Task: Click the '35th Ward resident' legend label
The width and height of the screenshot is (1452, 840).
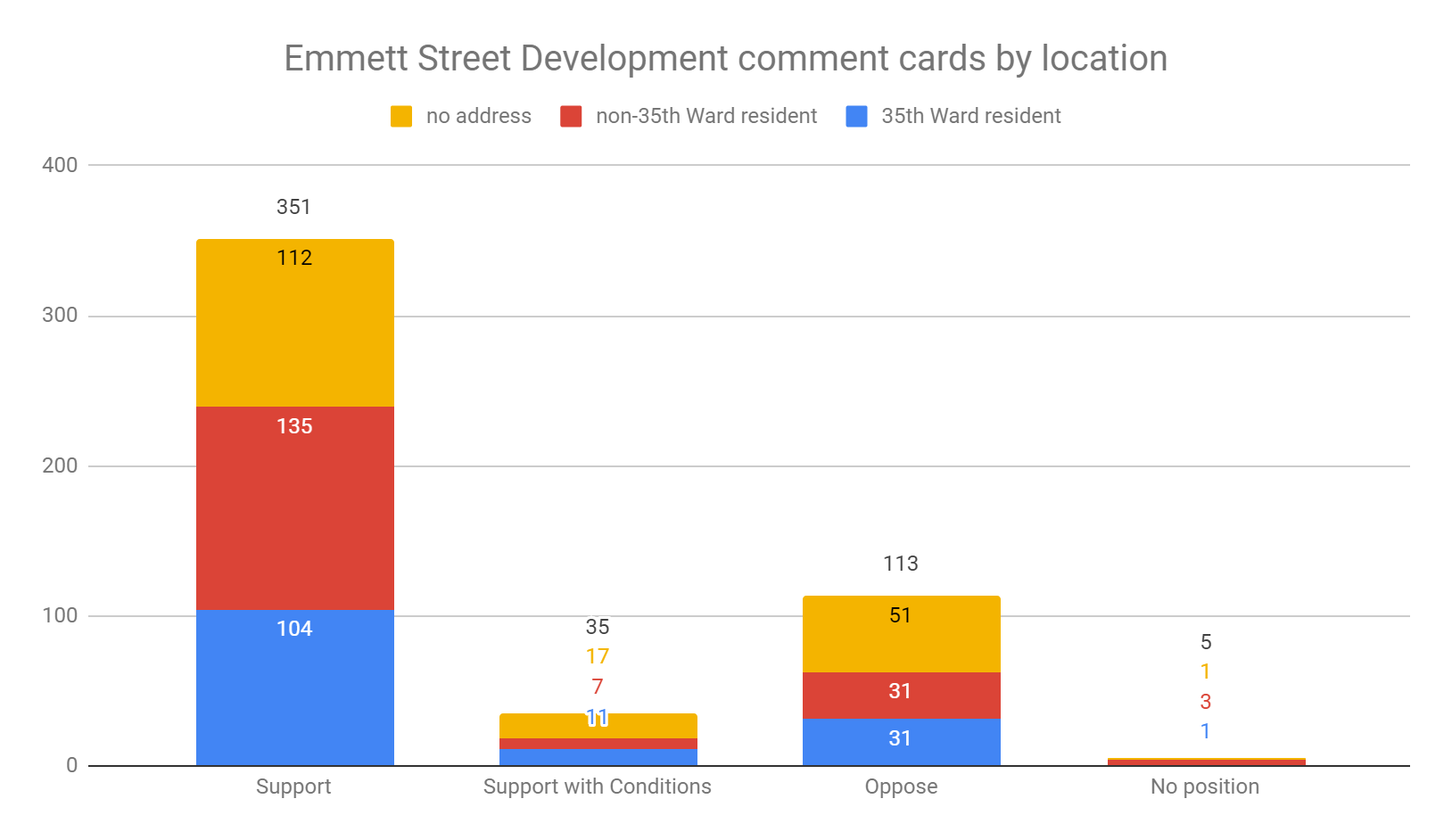Action: point(970,117)
